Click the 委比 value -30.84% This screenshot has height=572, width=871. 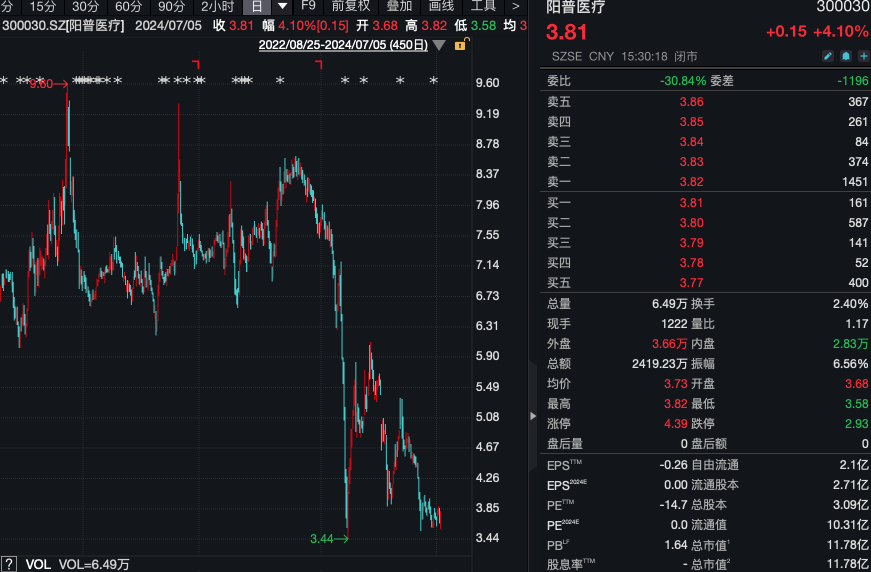click(x=683, y=81)
